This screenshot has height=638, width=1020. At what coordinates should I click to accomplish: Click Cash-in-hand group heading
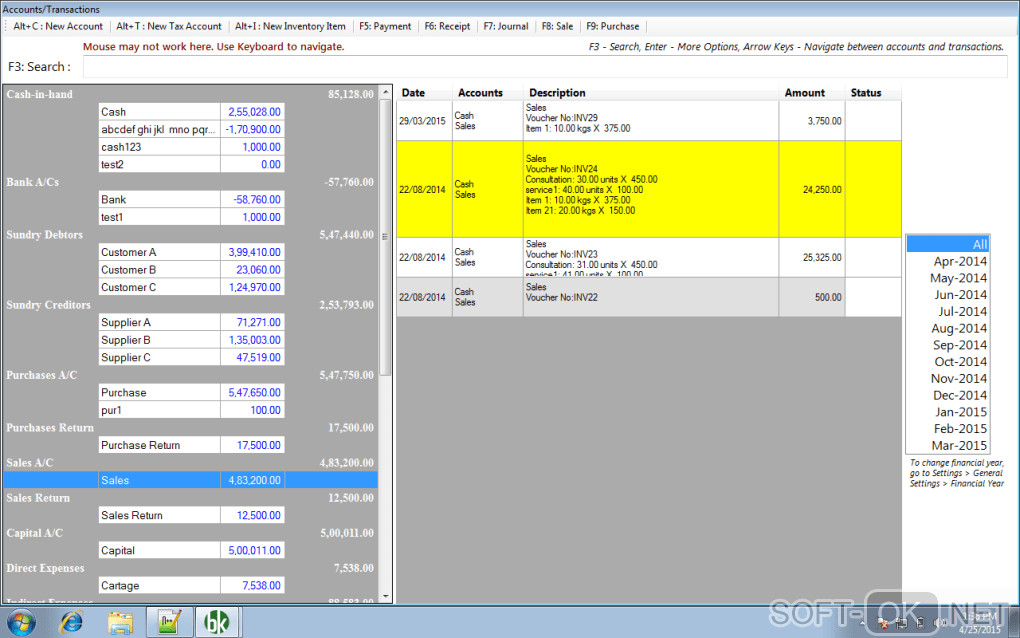(40, 94)
